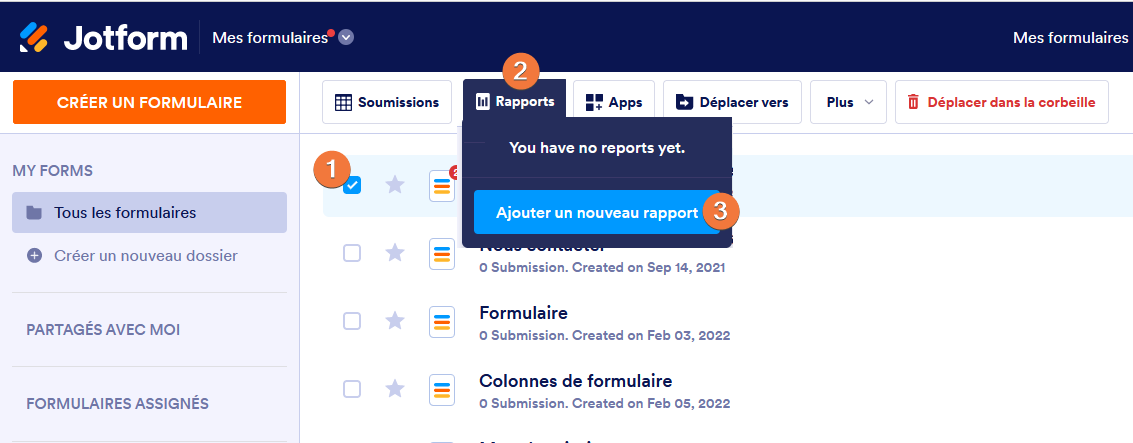Viewport: 1133px width, 443px height.
Task: Click the Jotform logo
Action: [103, 38]
